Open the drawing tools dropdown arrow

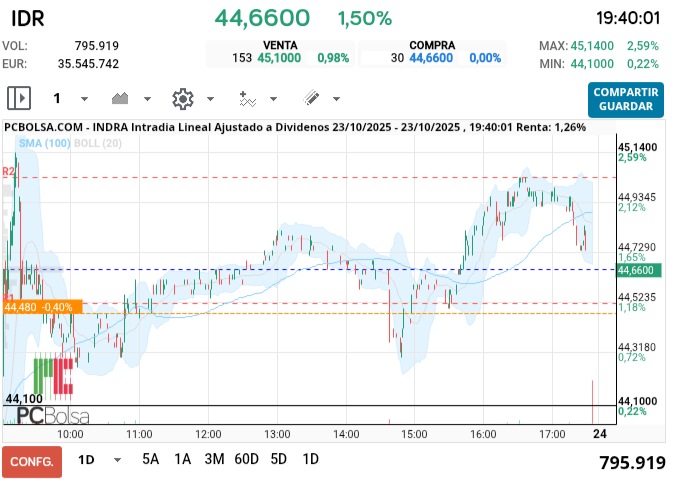[x=336, y=99]
